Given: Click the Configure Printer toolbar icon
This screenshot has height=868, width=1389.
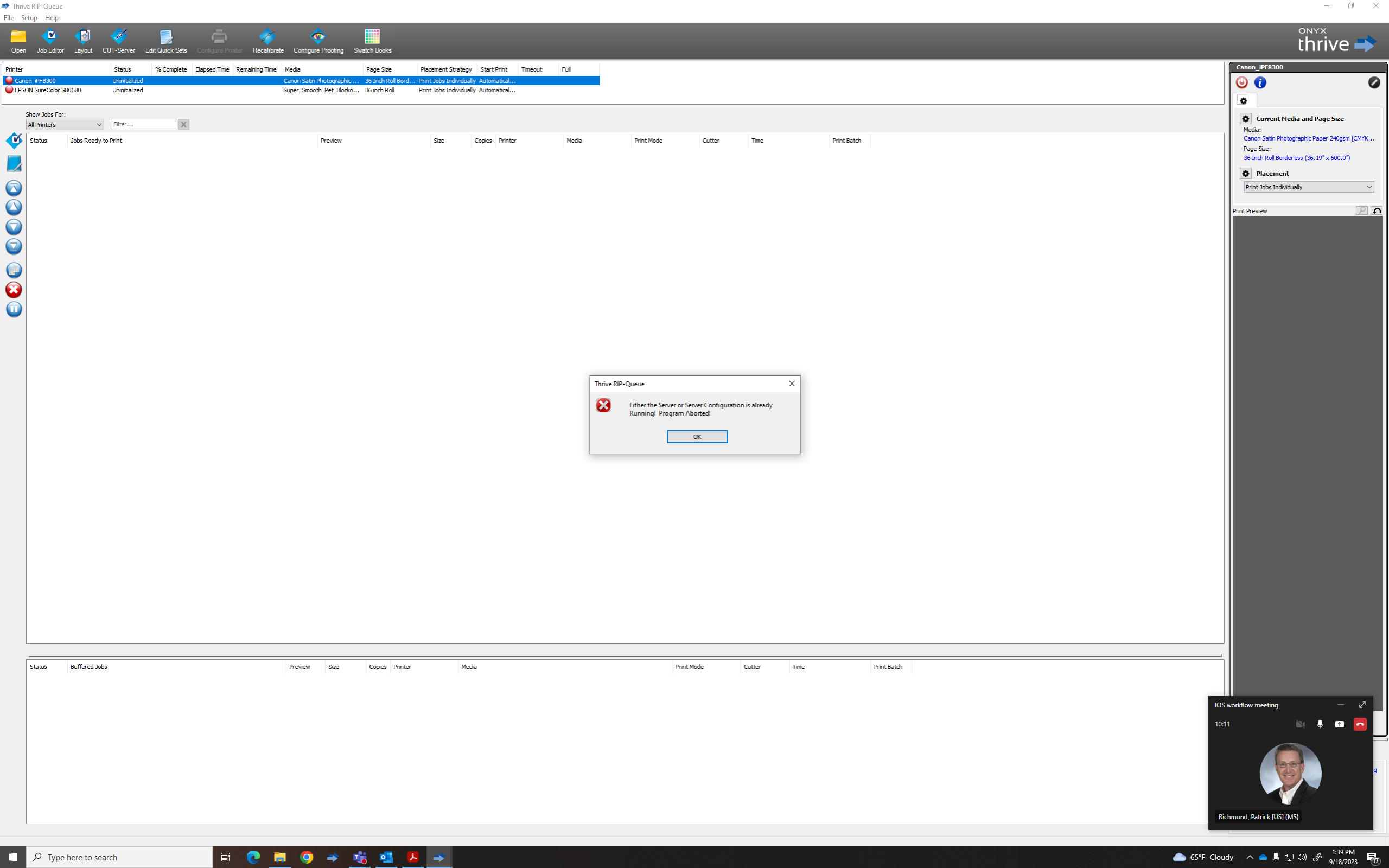Looking at the screenshot, I should pos(219,41).
